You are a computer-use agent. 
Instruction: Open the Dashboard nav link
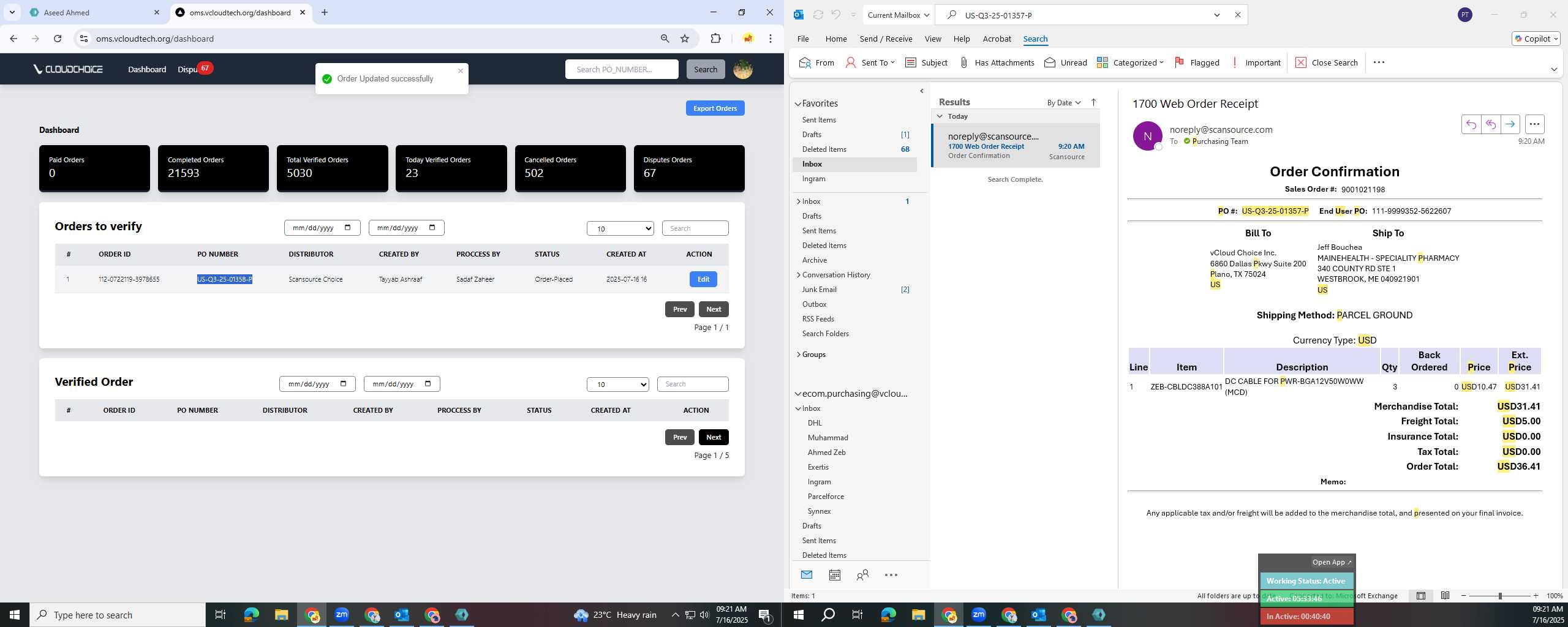tap(147, 69)
